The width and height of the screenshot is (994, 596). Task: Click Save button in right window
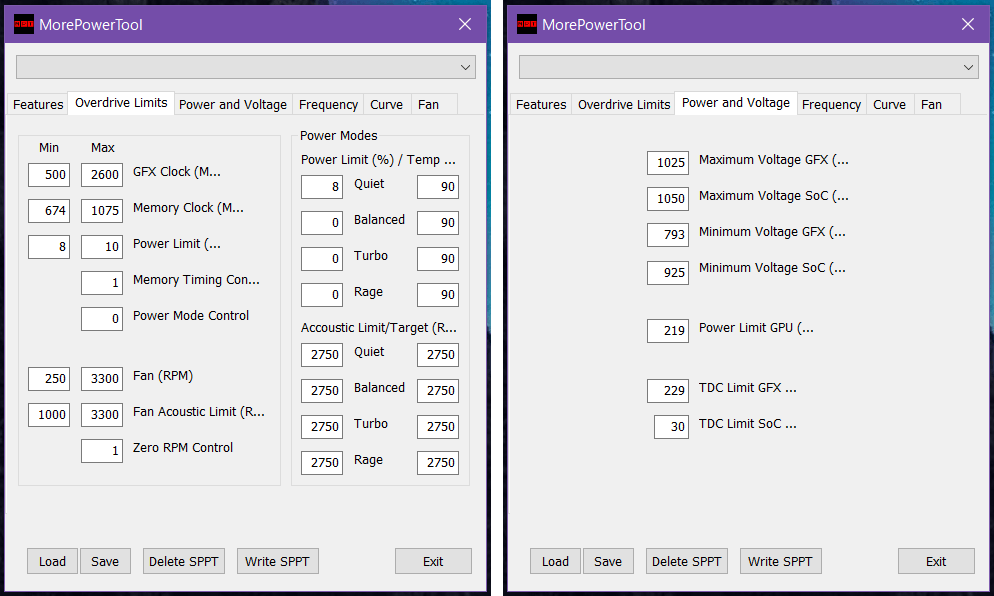tap(608, 561)
